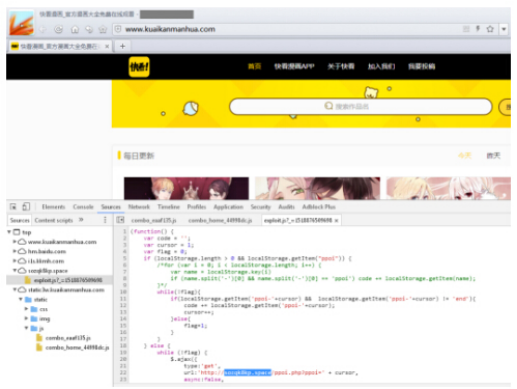Switch to the Adblock Plus DevTools tab
This screenshot has height=389, width=517.
coord(319,207)
